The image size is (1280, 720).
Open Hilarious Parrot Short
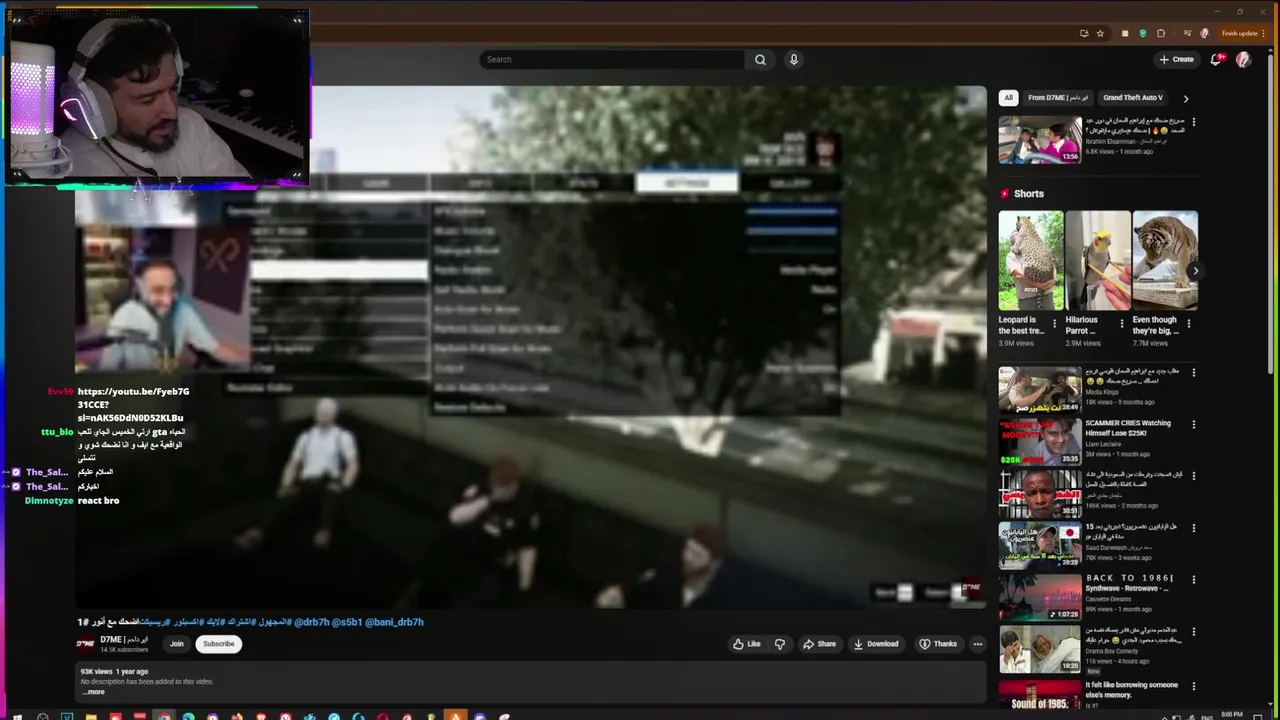pos(1098,260)
